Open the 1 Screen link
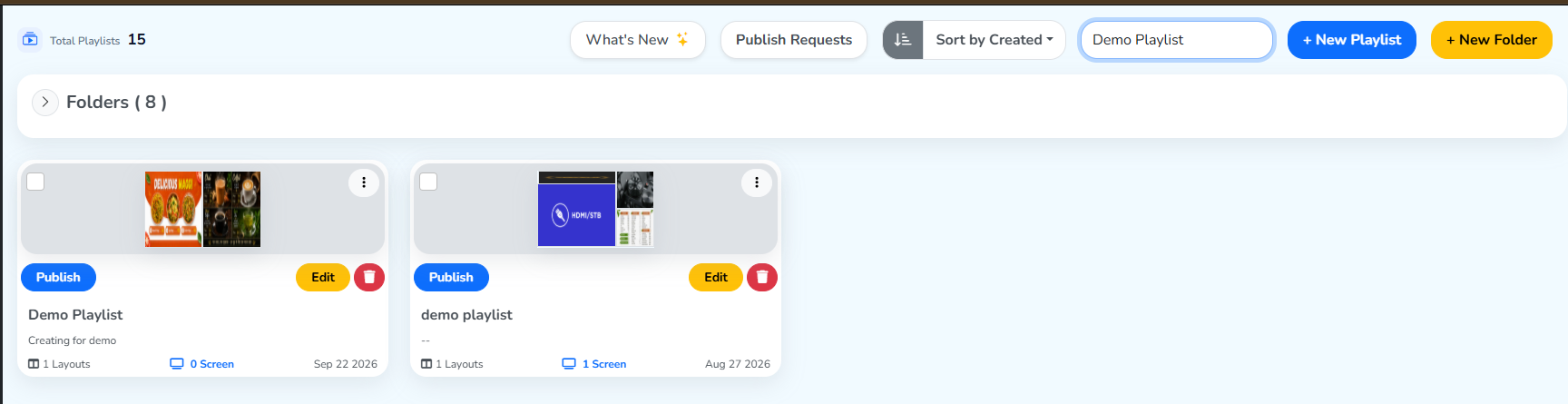The width and height of the screenshot is (1568, 404). click(x=604, y=364)
